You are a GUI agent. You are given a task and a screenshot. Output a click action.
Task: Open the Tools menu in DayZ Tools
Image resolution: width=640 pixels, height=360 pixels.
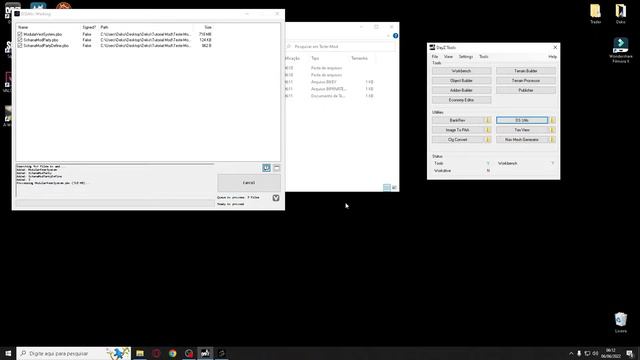[x=483, y=57]
